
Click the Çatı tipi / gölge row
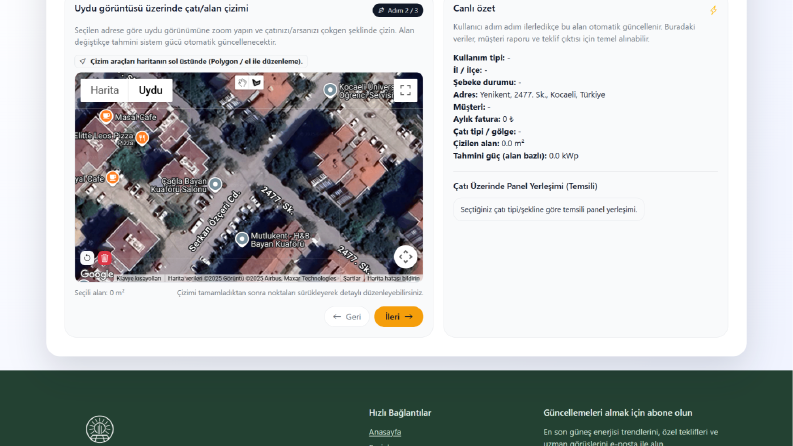point(487,131)
